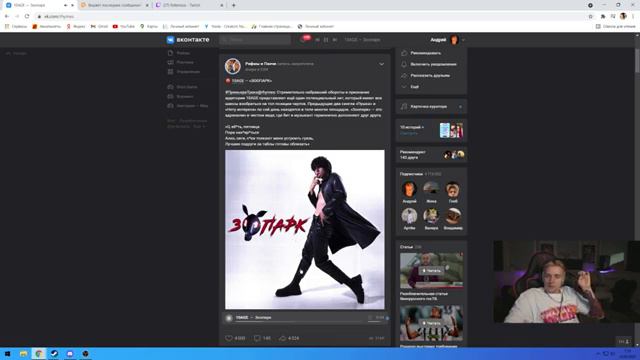
Task: Focus the VK search field
Action: (x=256, y=40)
